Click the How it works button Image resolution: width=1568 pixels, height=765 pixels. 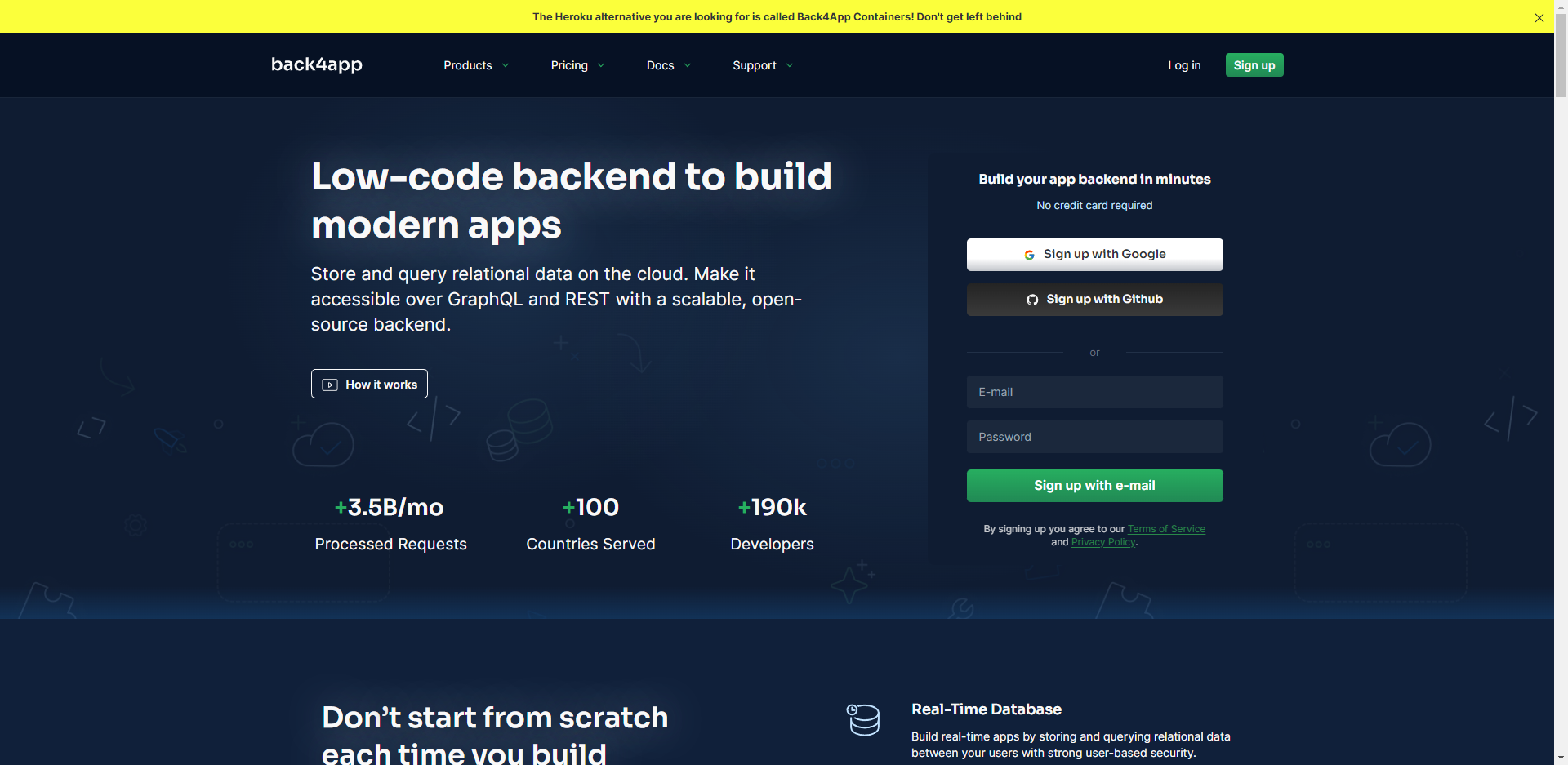coord(369,384)
